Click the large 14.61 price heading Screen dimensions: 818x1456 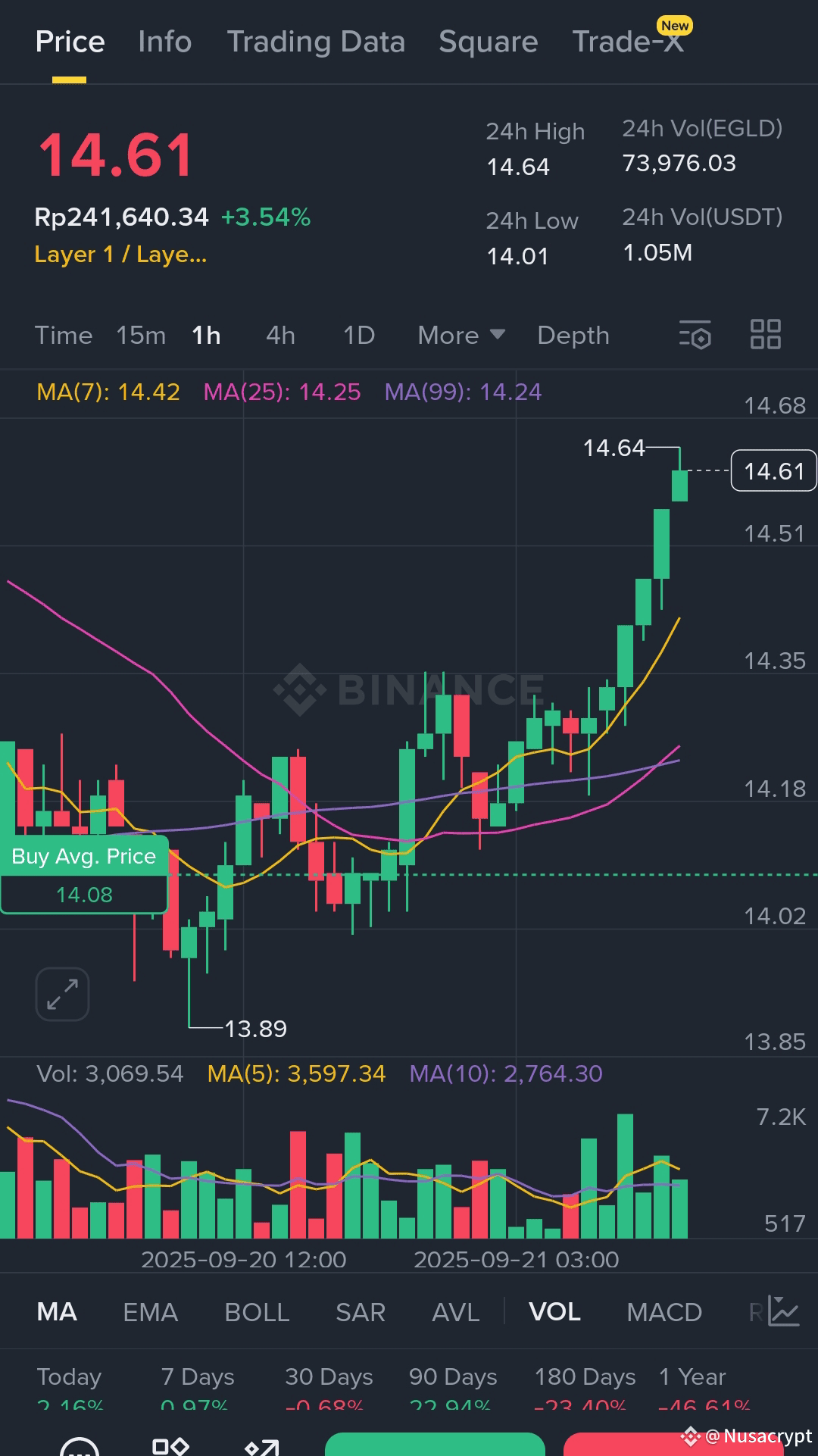(x=116, y=155)
